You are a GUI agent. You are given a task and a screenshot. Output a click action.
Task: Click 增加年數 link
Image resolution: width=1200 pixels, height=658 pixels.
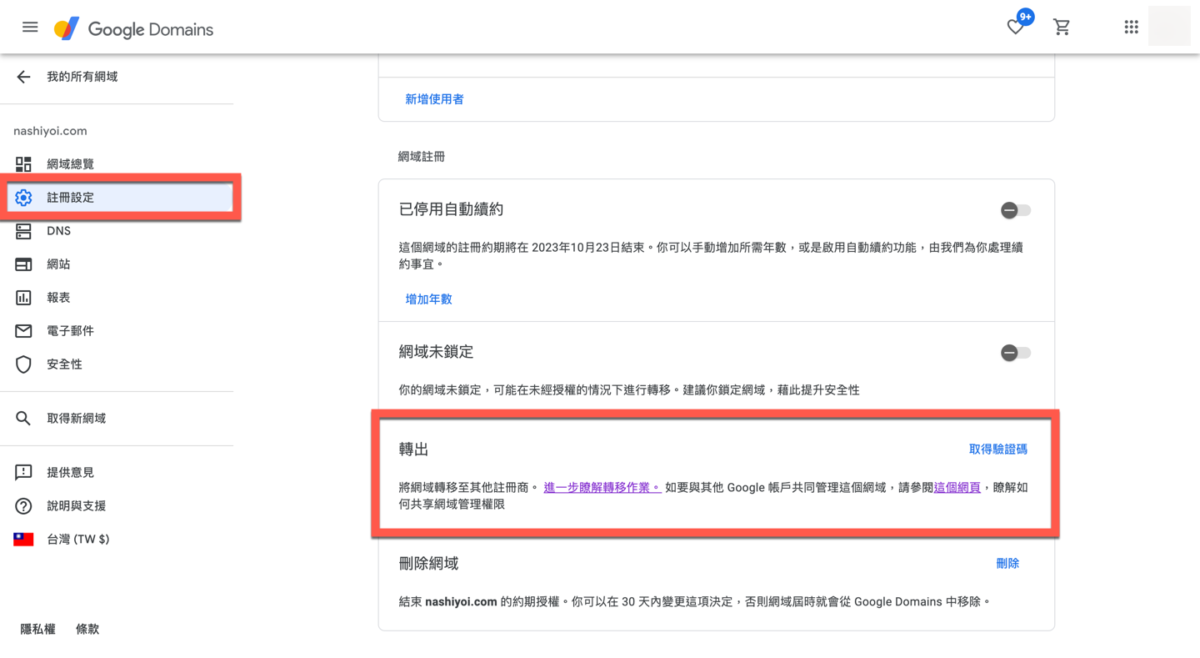pos(429,299)
